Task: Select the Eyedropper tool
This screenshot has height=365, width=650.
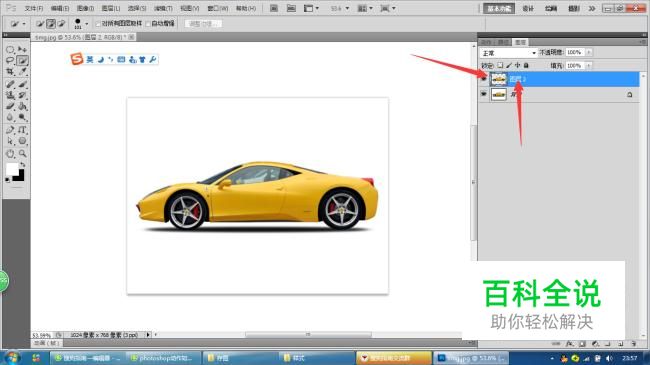Action: point(22,72)
